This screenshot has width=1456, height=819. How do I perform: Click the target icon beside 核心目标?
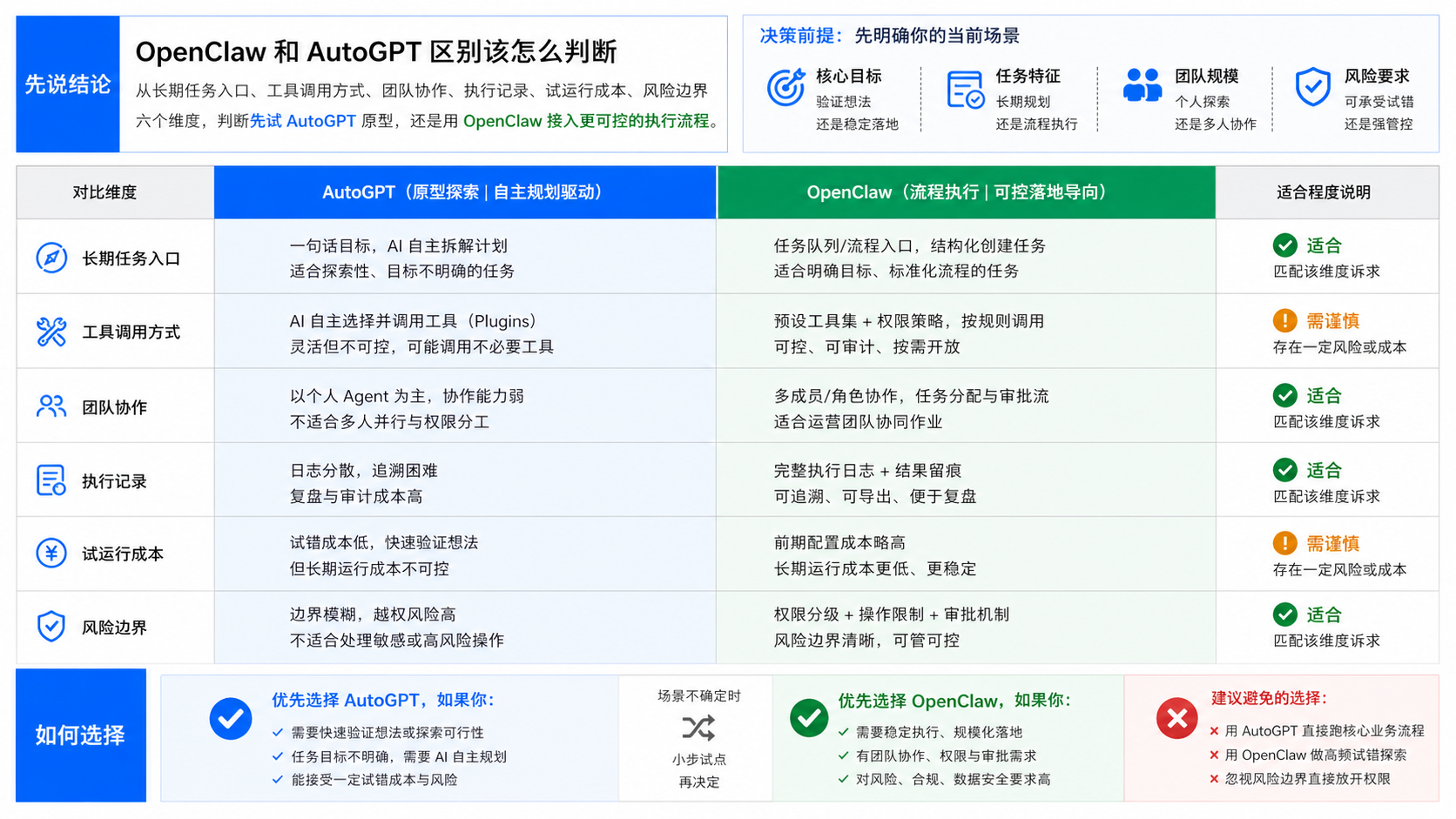coord(785,87)
